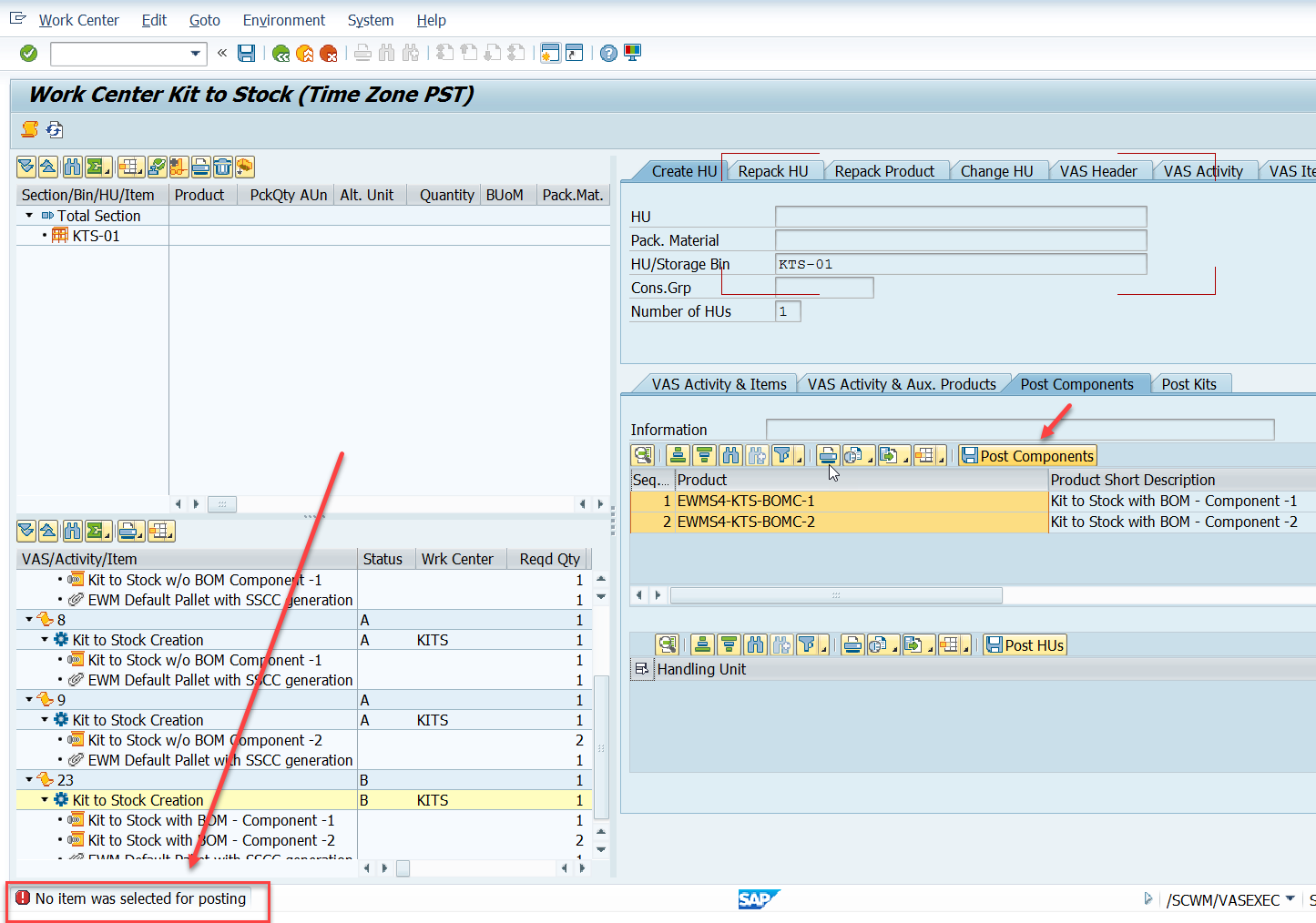
Task: Click the green Back icon
Action: click(x=281, y=54)
